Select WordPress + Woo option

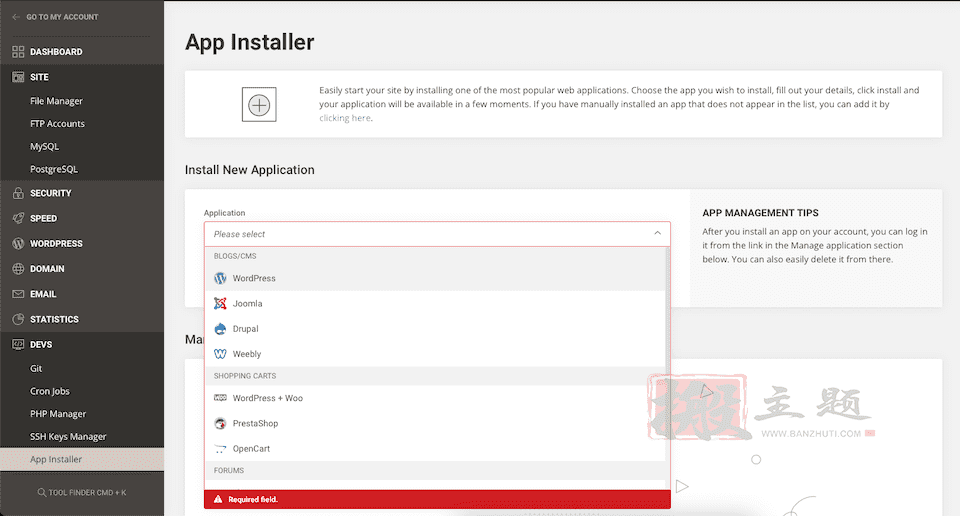(435, 398)
